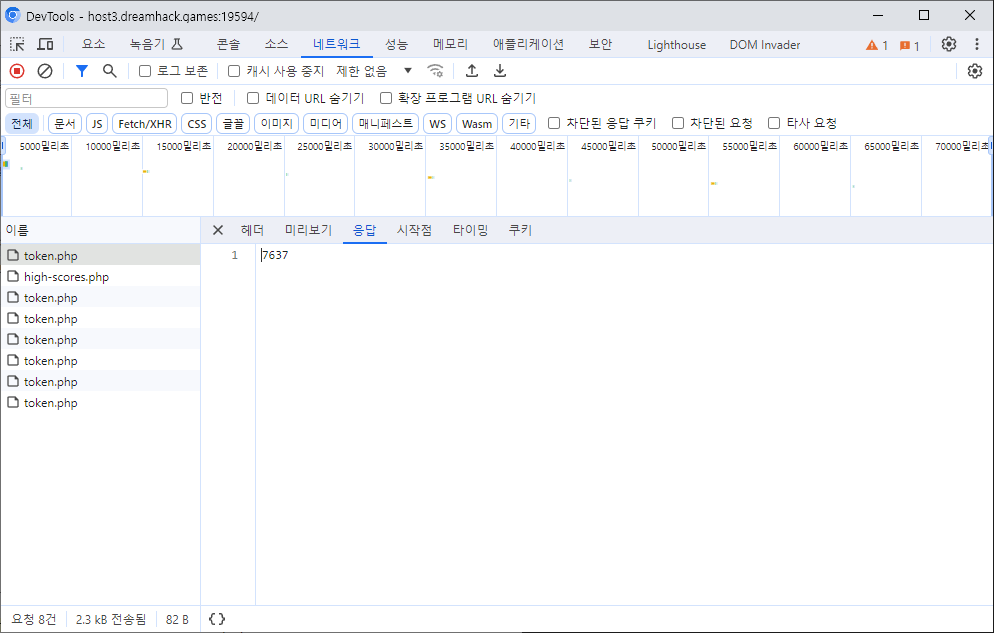The width and height of the screenshot is (994, 633).
Task: Click the 필터 text input field
Action: 87,98
